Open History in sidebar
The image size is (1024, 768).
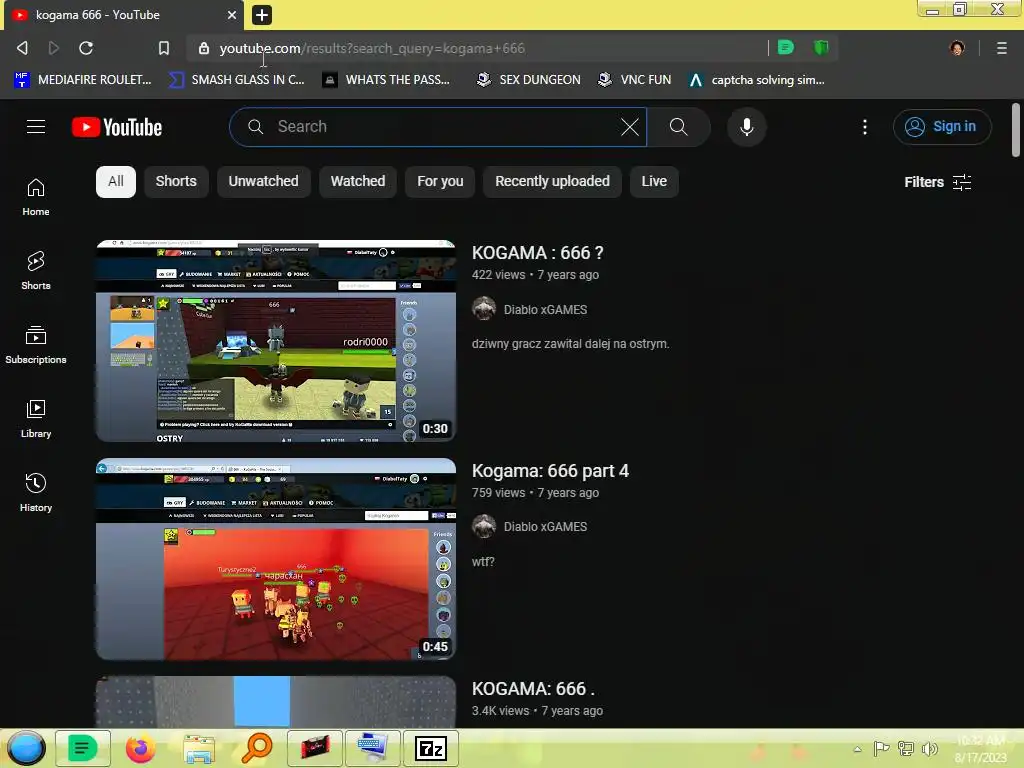[x=36, y=492]
